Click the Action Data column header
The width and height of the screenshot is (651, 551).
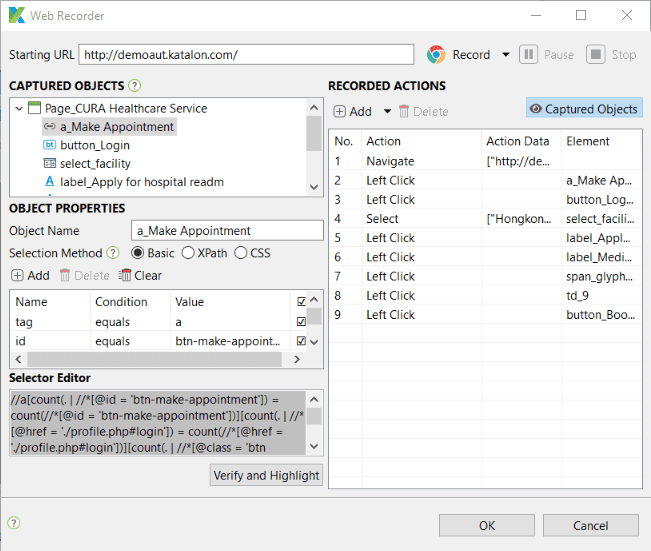coord(521,141)
